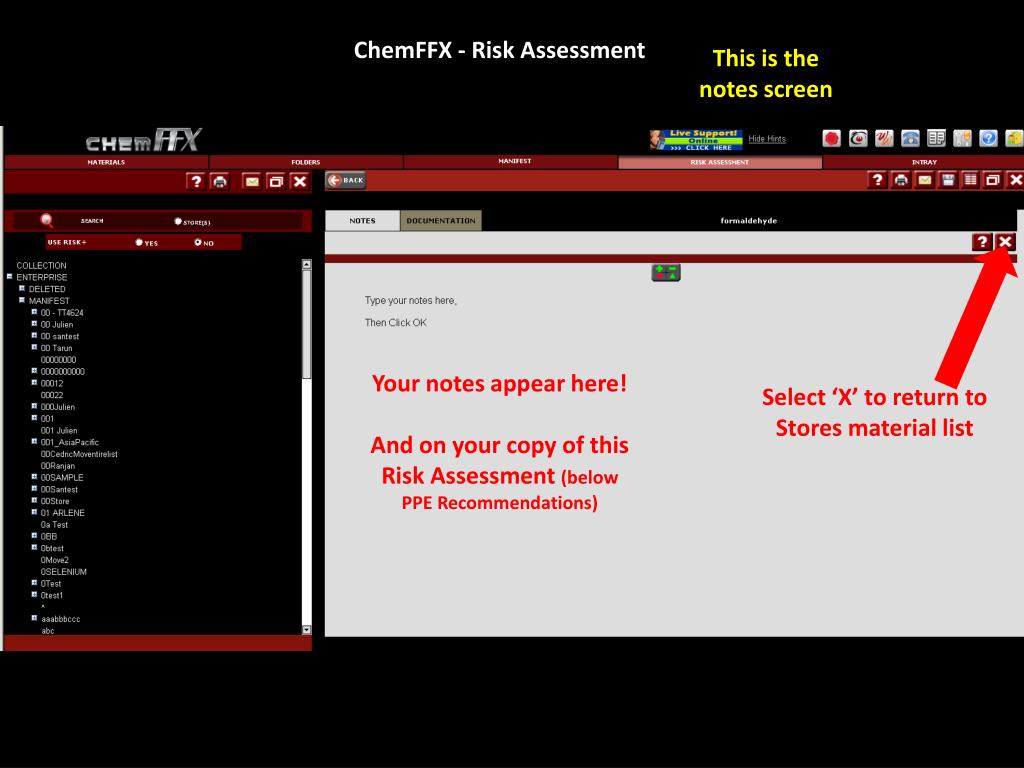1024x768 pixels.
Task: Select 0SELENIUM in the tree
Action: point(63,571)
